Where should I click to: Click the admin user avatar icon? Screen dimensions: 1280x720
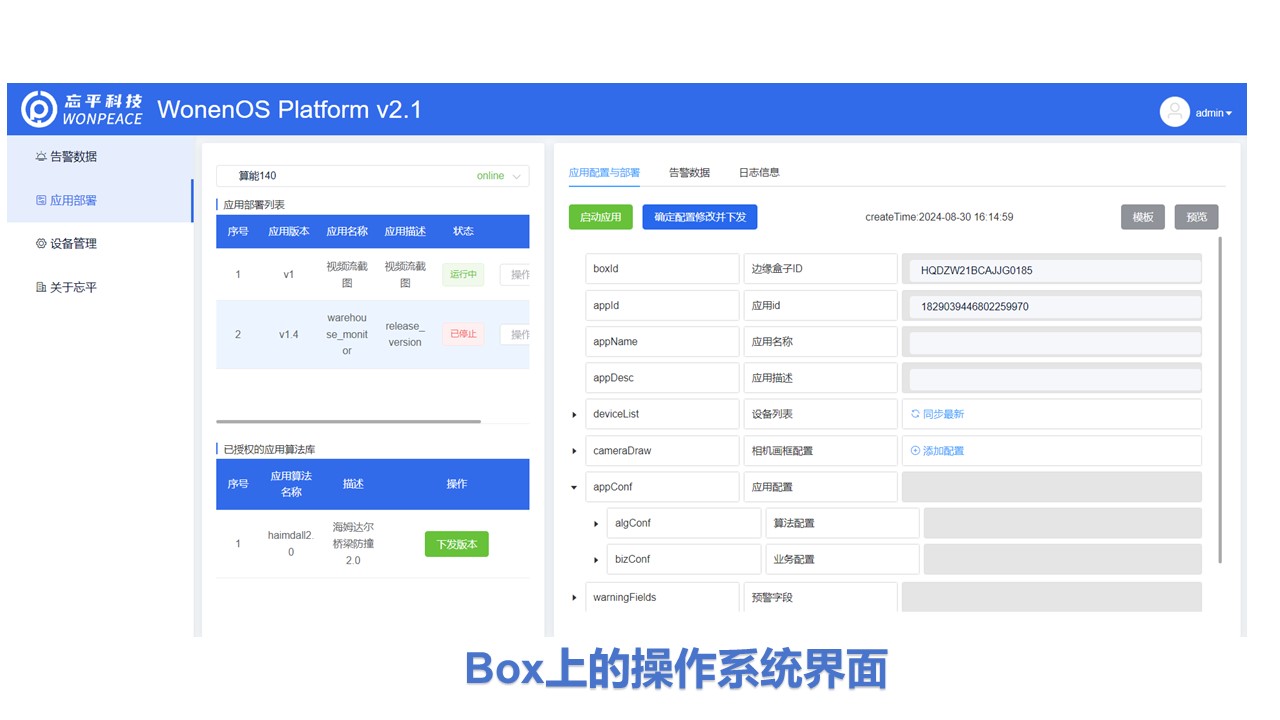click(x=1175, y=112)
